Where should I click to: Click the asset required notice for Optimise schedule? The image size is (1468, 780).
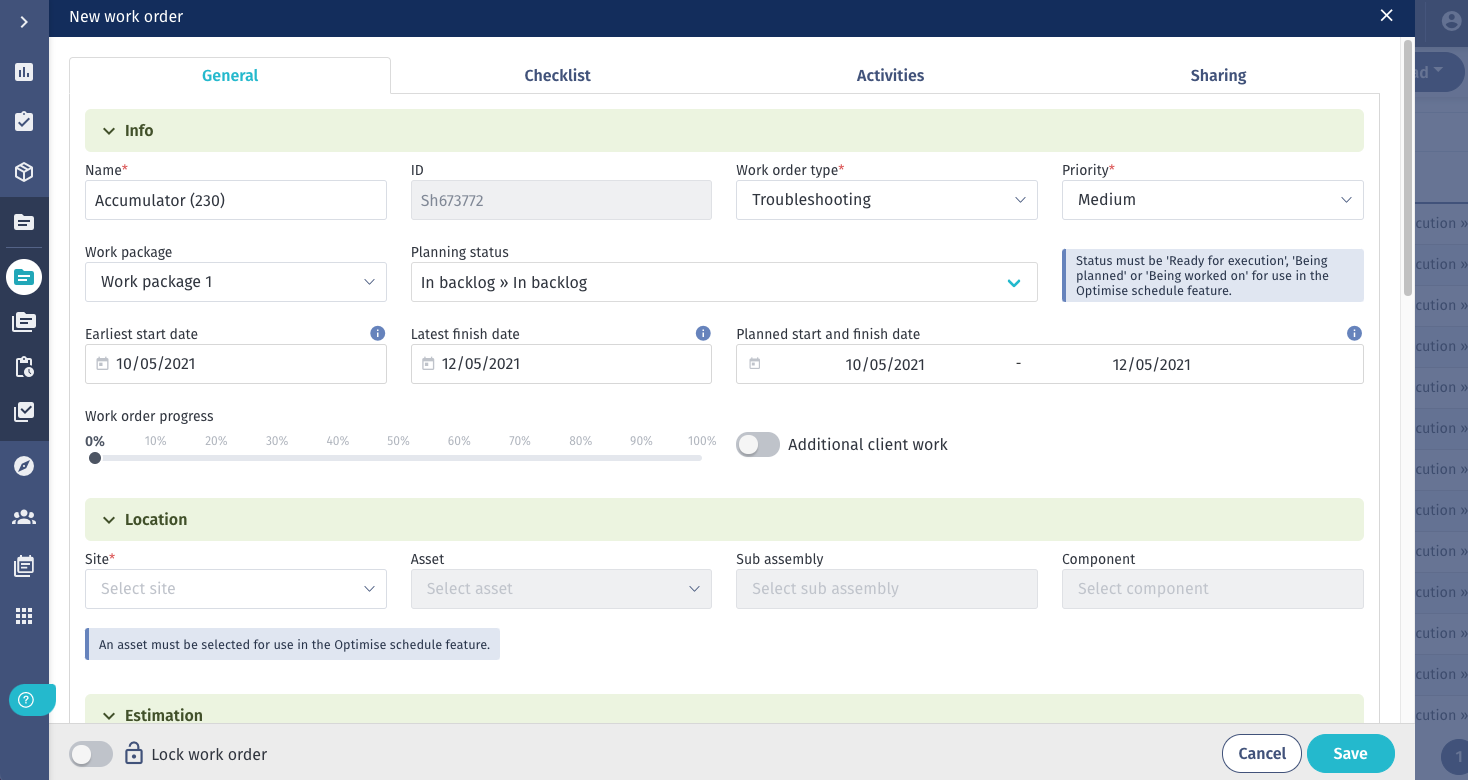[293, 645]
